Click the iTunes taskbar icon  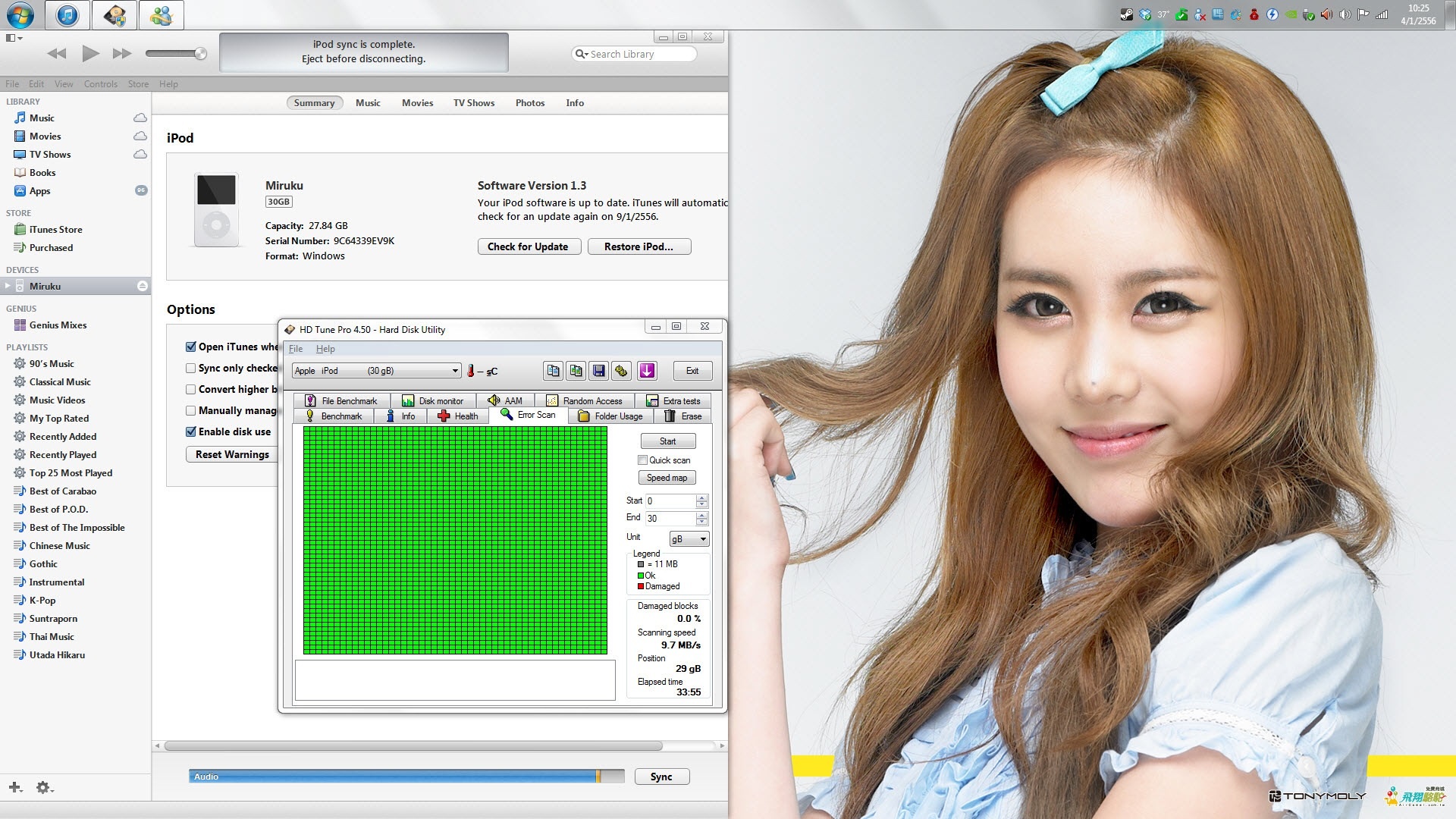pos(67,15)
